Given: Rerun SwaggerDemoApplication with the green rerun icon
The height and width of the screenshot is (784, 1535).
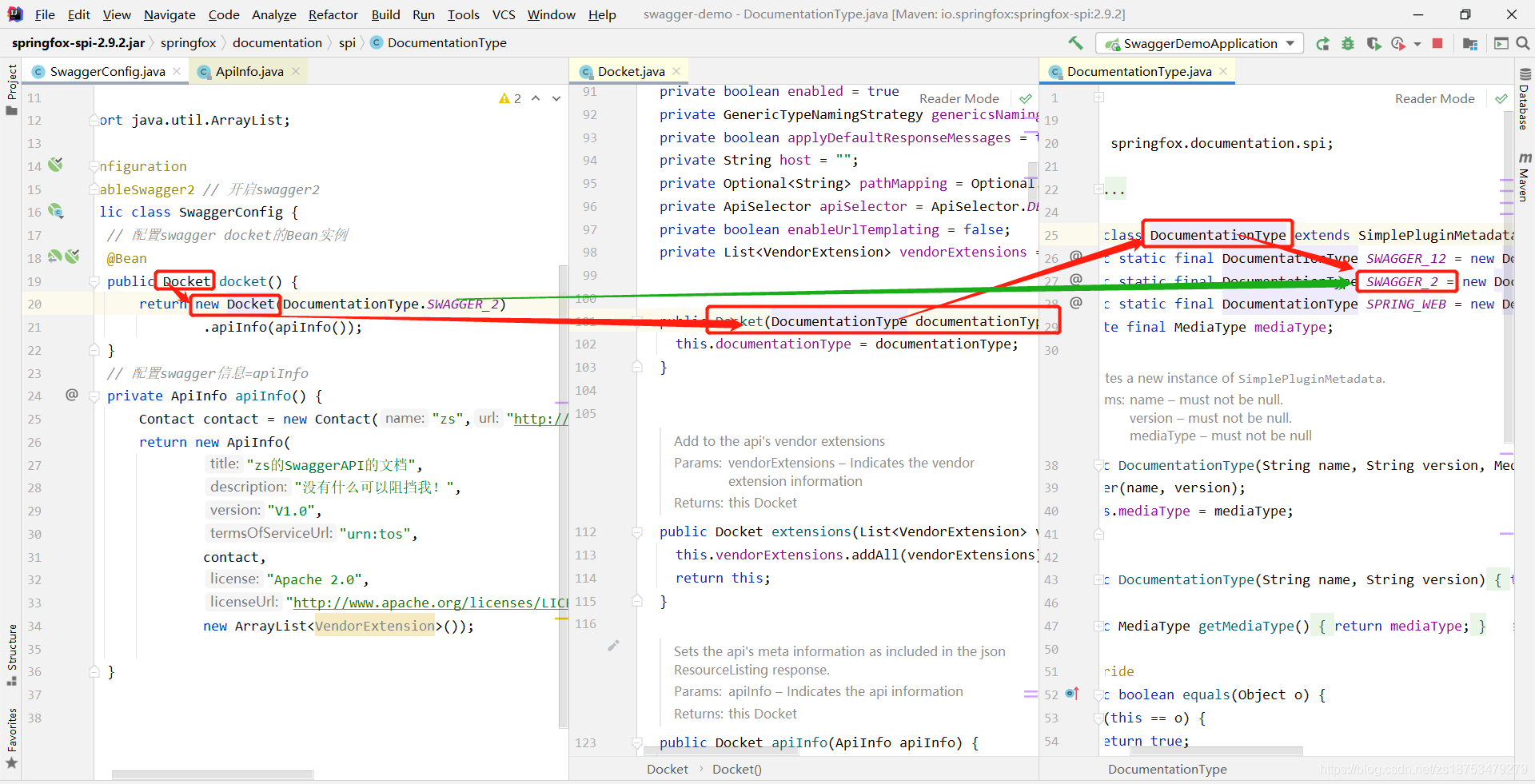Looking at the screenshot, I should [x=1323, y=44].
